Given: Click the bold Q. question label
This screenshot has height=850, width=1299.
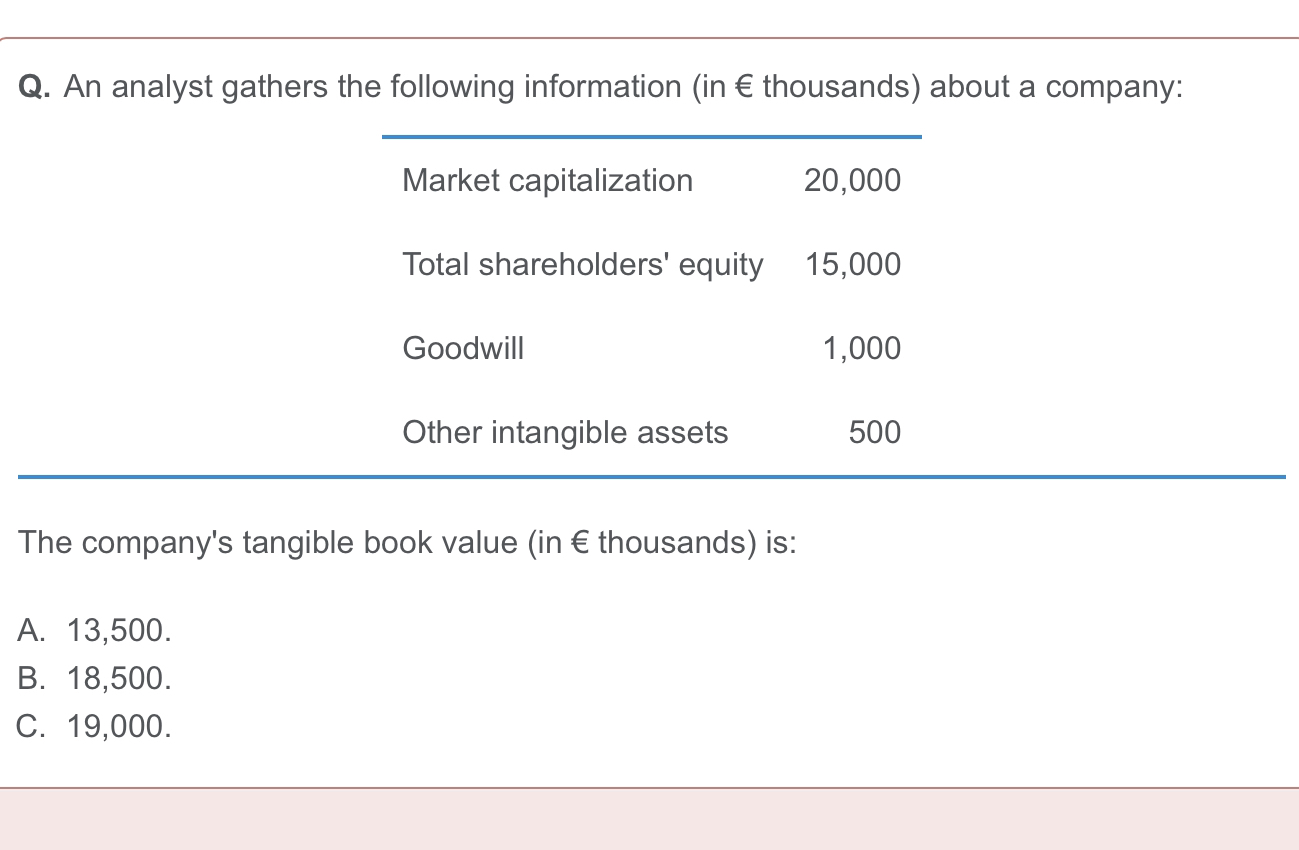Looking at the screenshot, I should 37,88.
